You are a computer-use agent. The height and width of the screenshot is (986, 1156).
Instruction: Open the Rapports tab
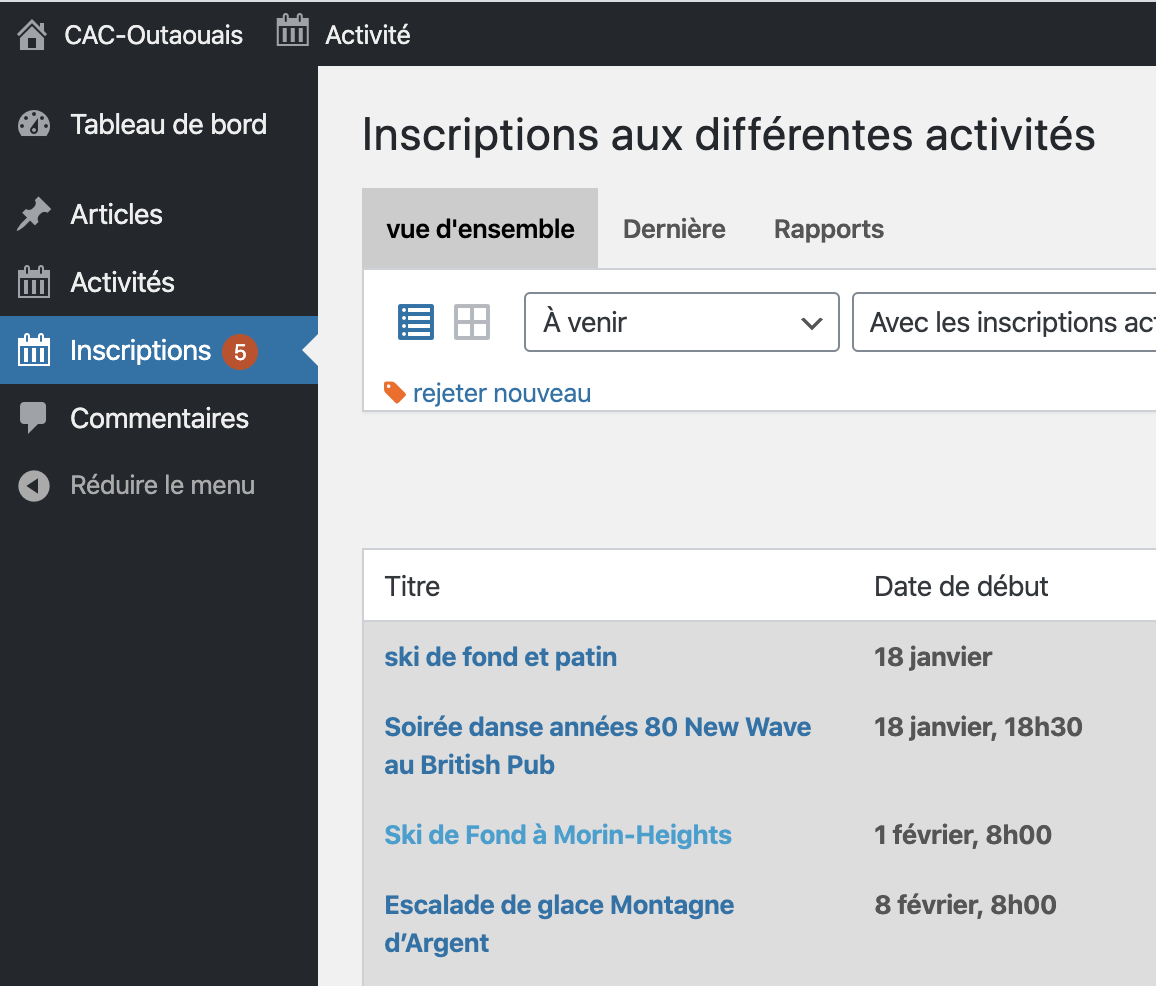pos(828,229)
